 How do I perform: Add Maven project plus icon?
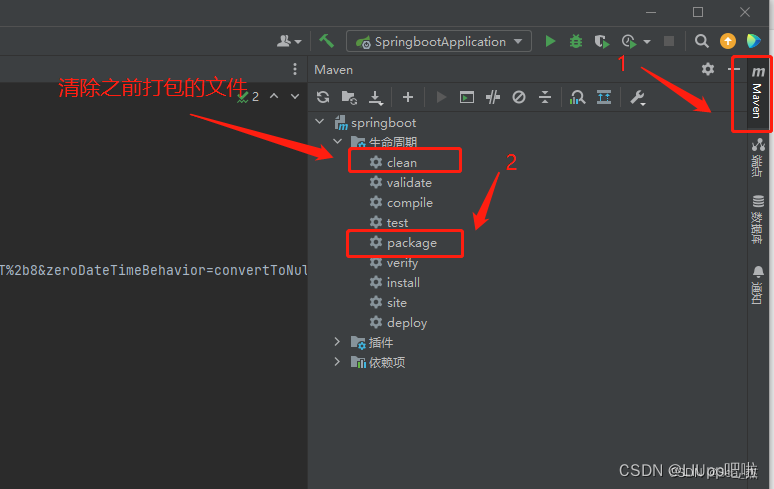tap(408, 97)
